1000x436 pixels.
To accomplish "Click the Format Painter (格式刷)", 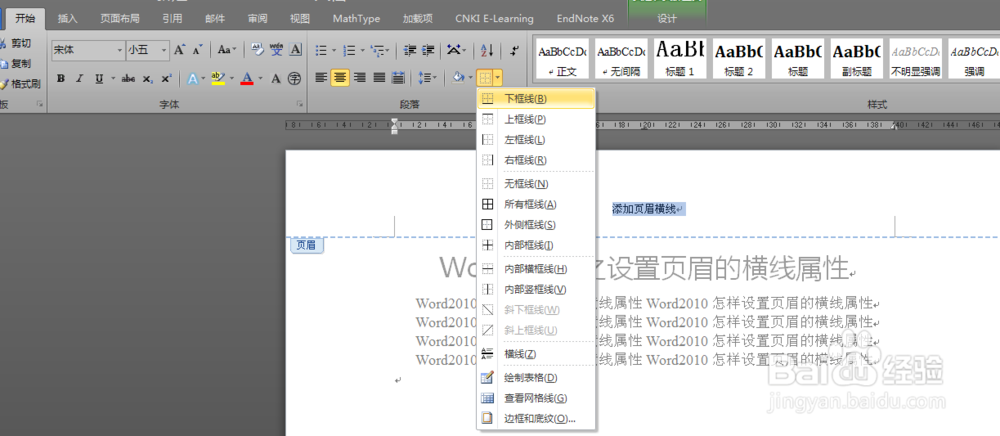I will [x=20, y=84].
